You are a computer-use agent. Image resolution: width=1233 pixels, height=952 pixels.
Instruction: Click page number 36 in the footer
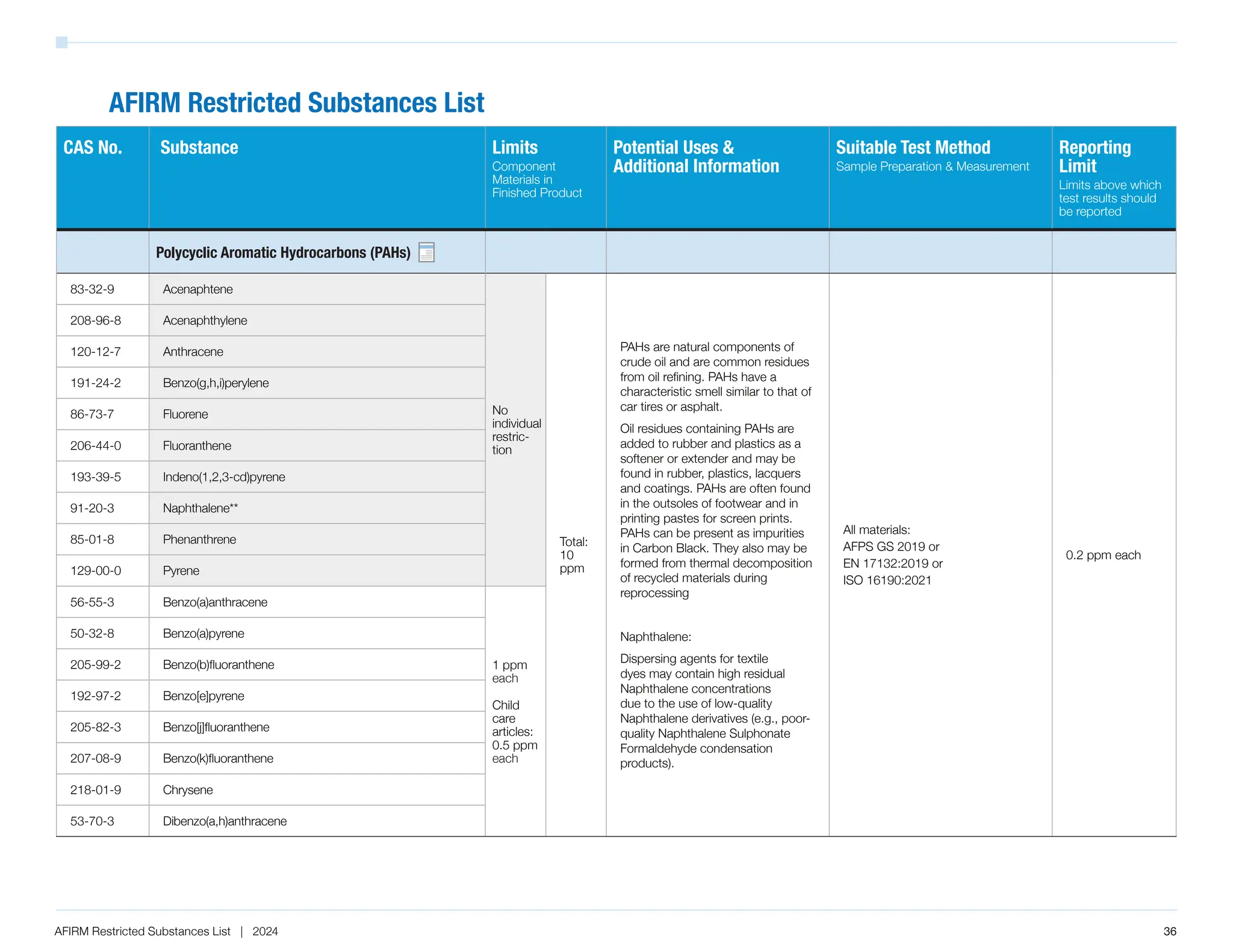point(1169,932)
